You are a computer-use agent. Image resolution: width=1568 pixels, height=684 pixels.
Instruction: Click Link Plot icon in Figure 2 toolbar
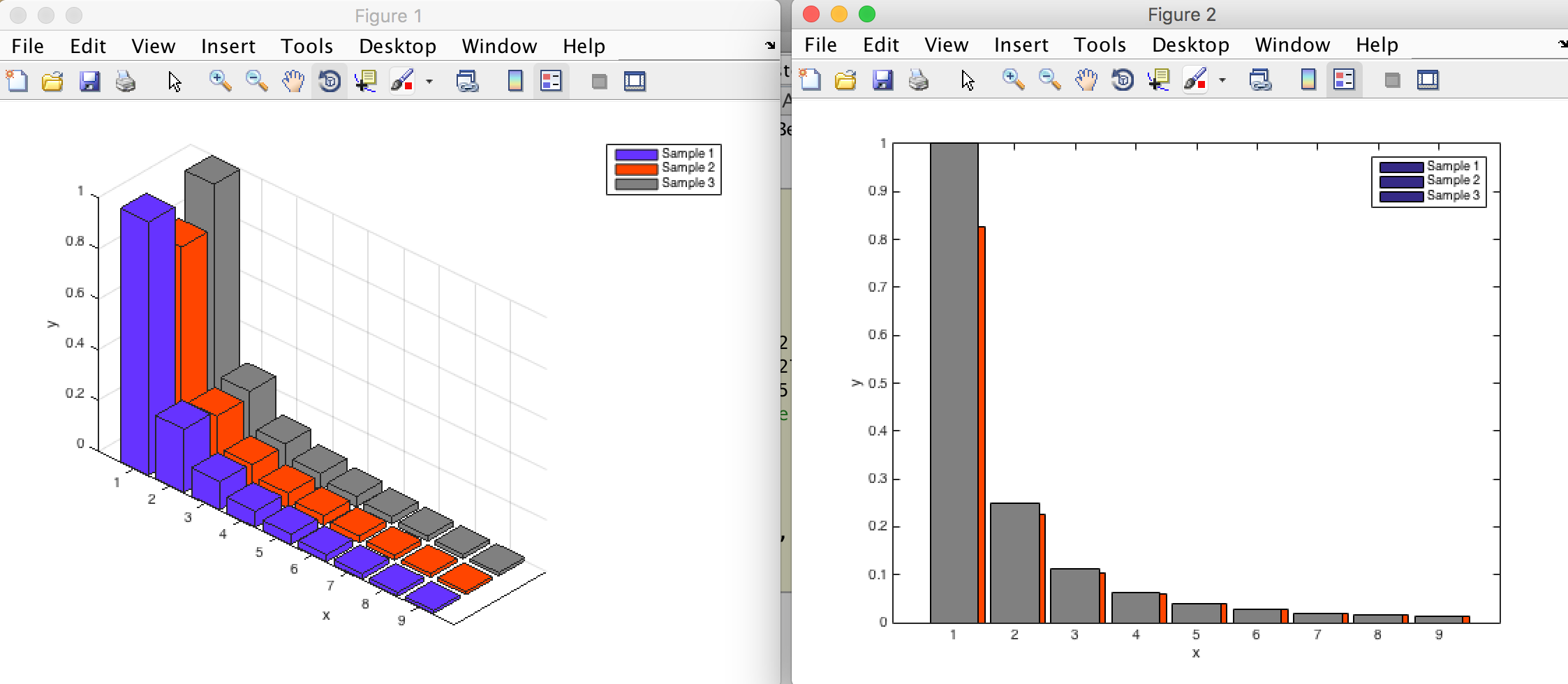coord(1260,80)
